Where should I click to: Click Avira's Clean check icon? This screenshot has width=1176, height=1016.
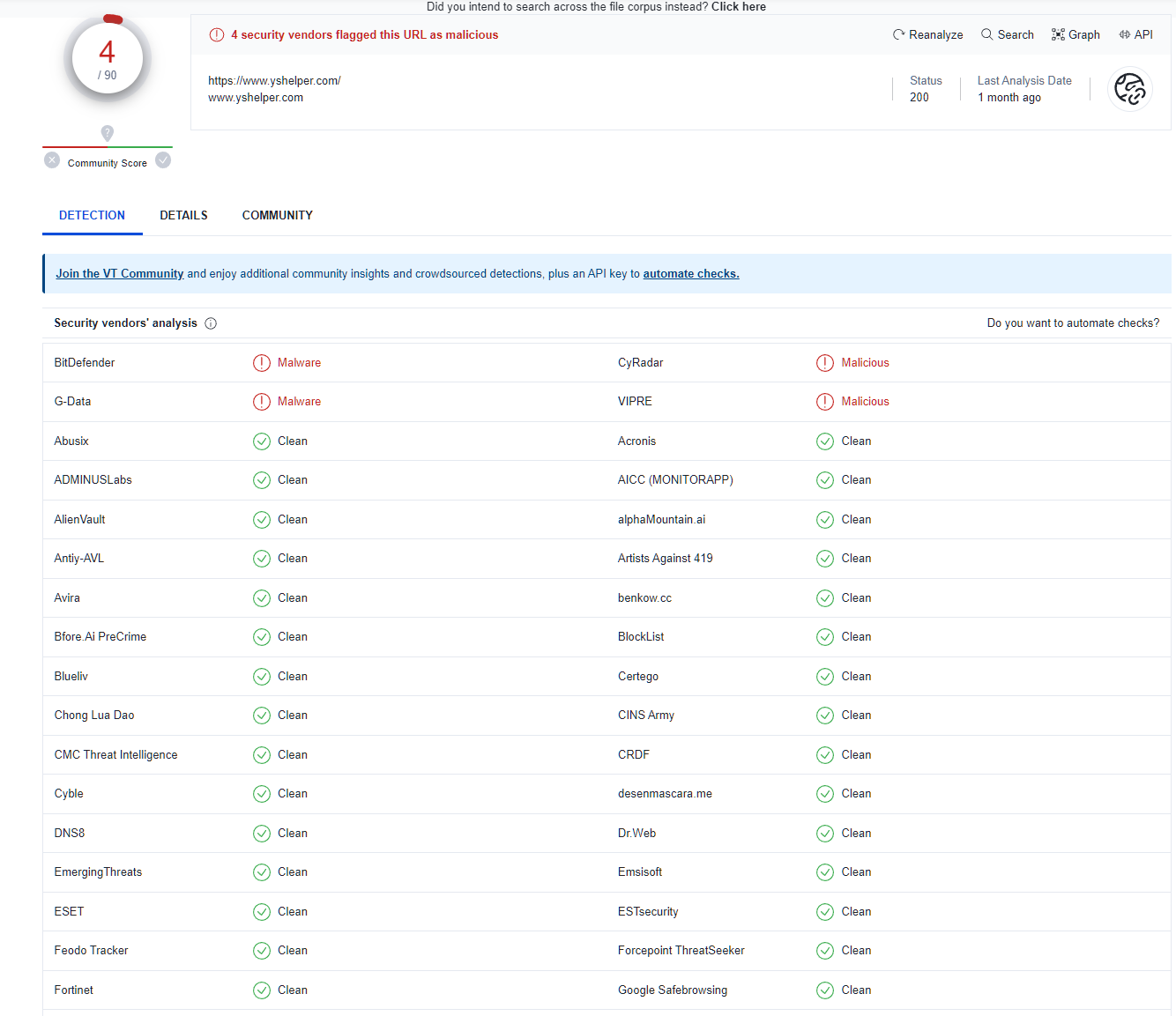coord(262,598)
